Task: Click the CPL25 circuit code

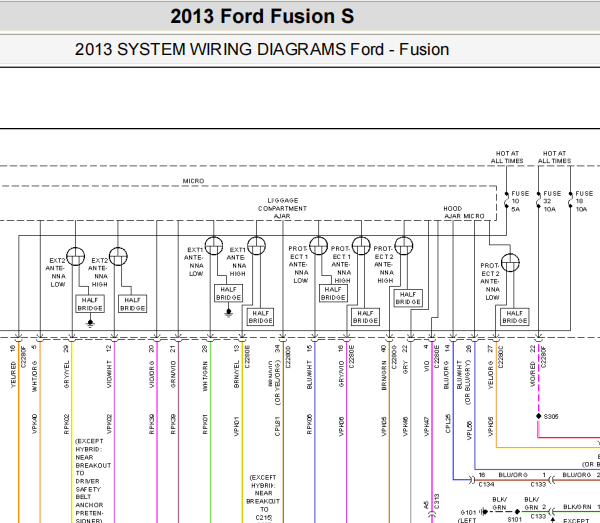Action: point(448,424)
